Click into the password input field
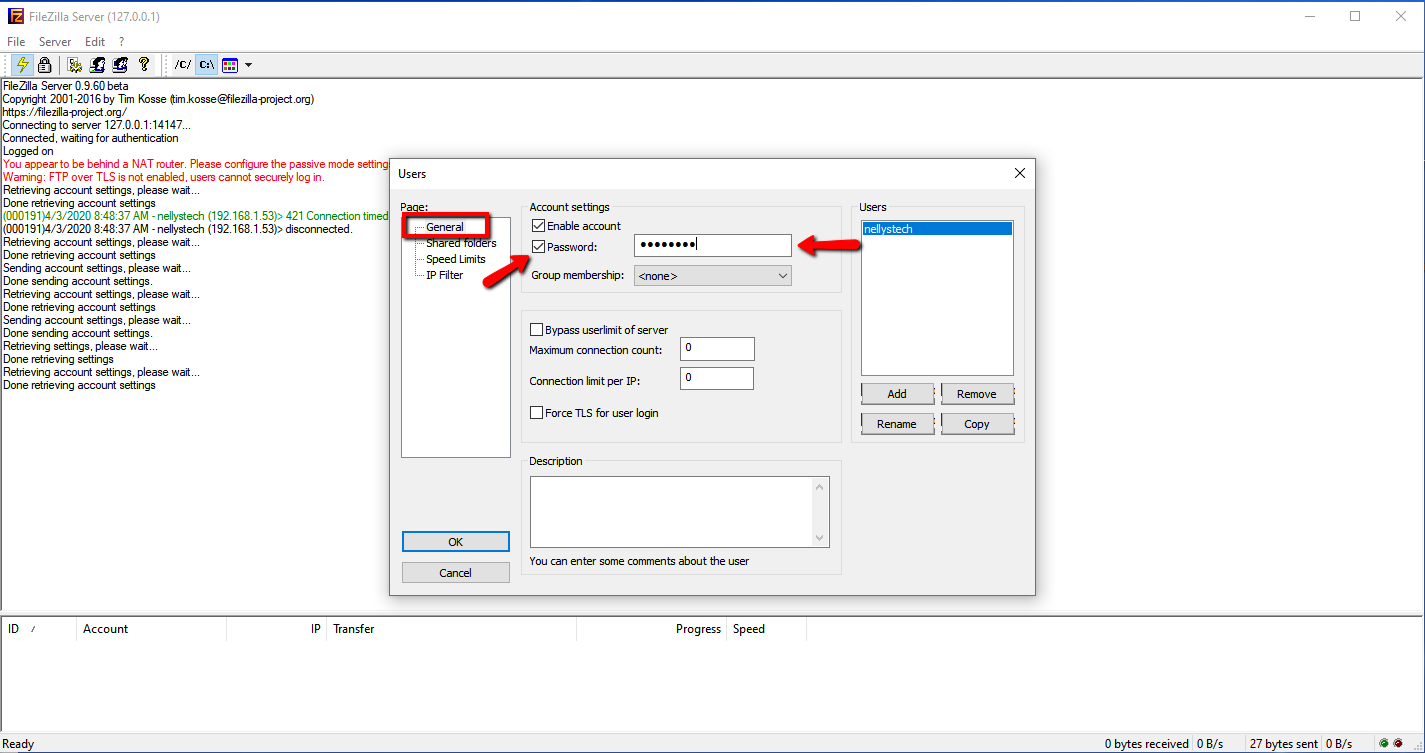The width and height of the screenshot is (1425, 753). tap(712, 245)
